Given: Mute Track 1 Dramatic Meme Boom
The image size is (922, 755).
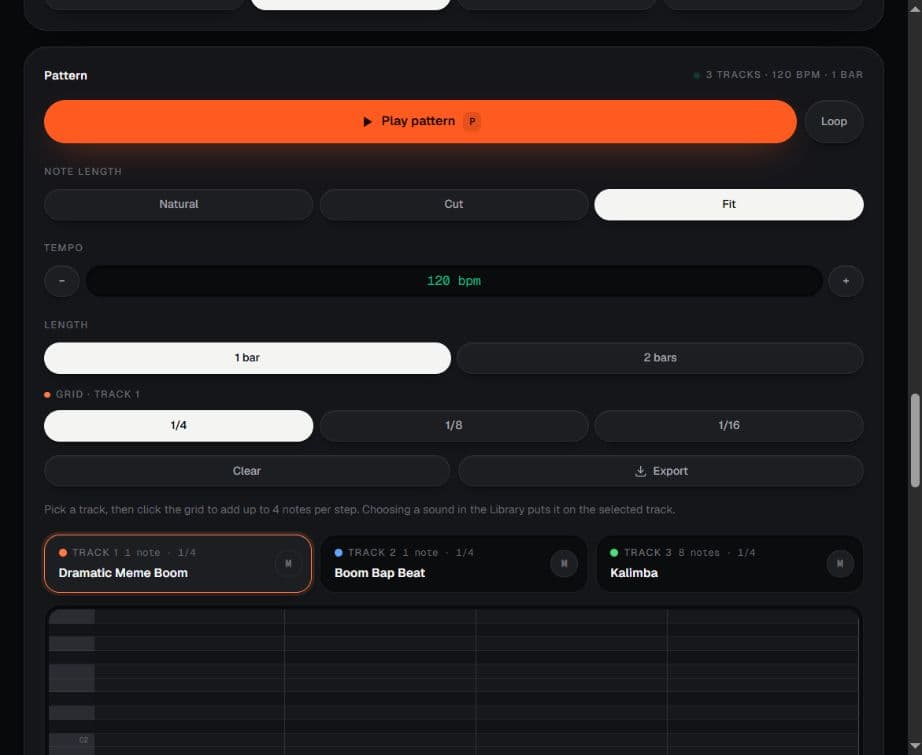Looking at the screenshot, I should 288,563.
